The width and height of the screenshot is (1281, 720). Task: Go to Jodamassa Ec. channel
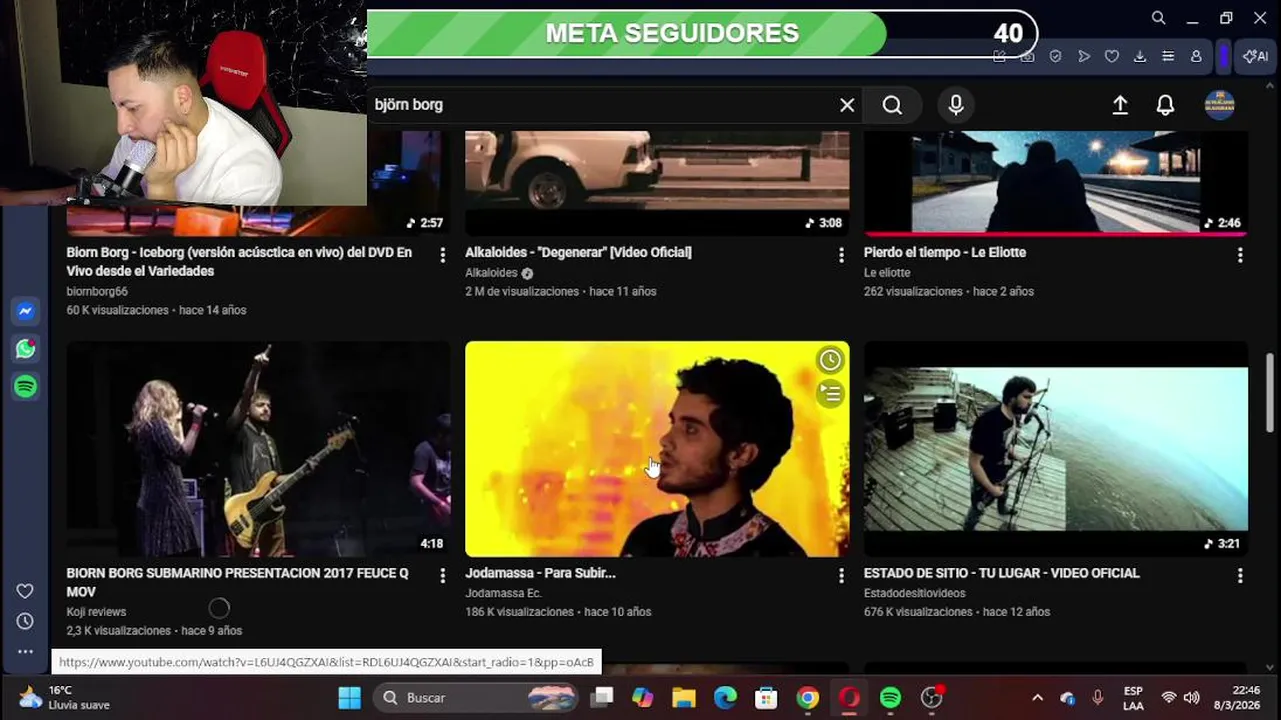(503, 593)
